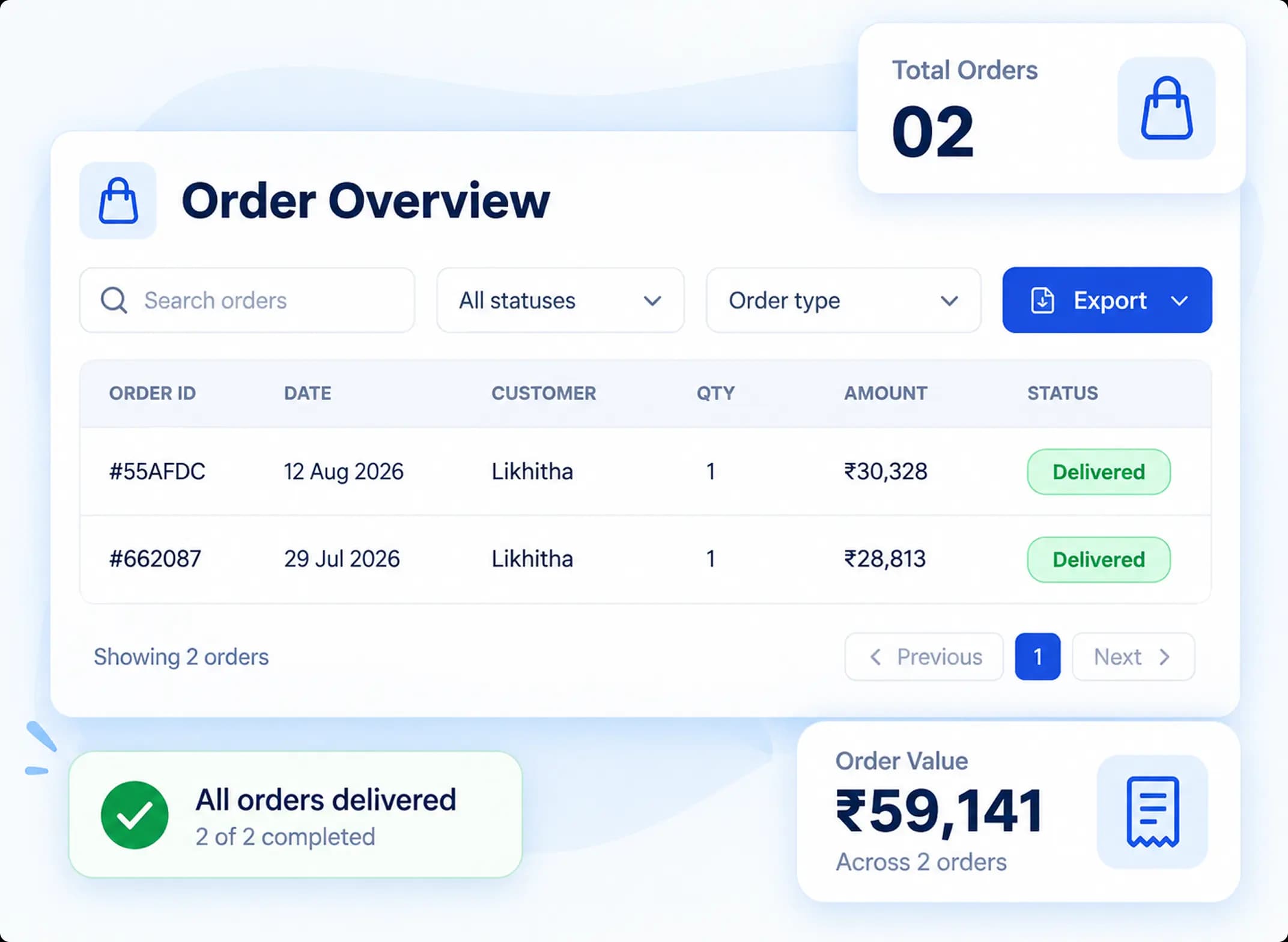The height and width of the screenshot is (942, 1288).
Task: Click the bag icon in Total Orders card
Action: [x=1166, y=108]
